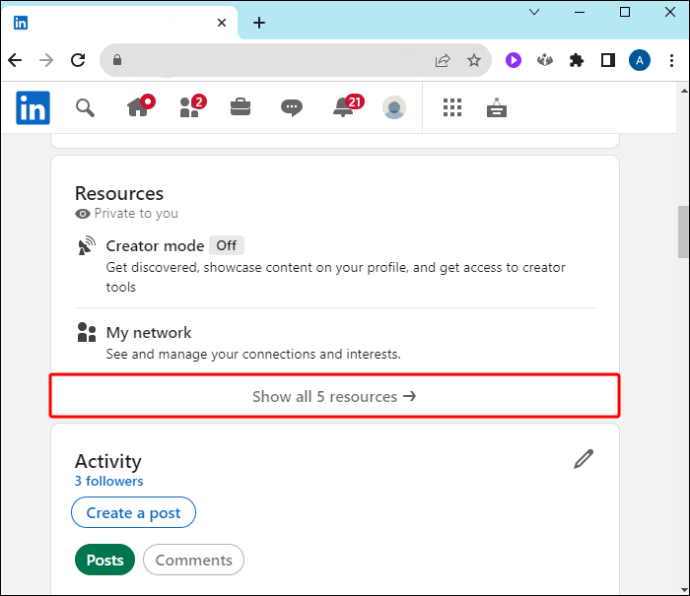Click the My network people icon
690x596 pixels.
pyautogui.click(x=86, y=332)
